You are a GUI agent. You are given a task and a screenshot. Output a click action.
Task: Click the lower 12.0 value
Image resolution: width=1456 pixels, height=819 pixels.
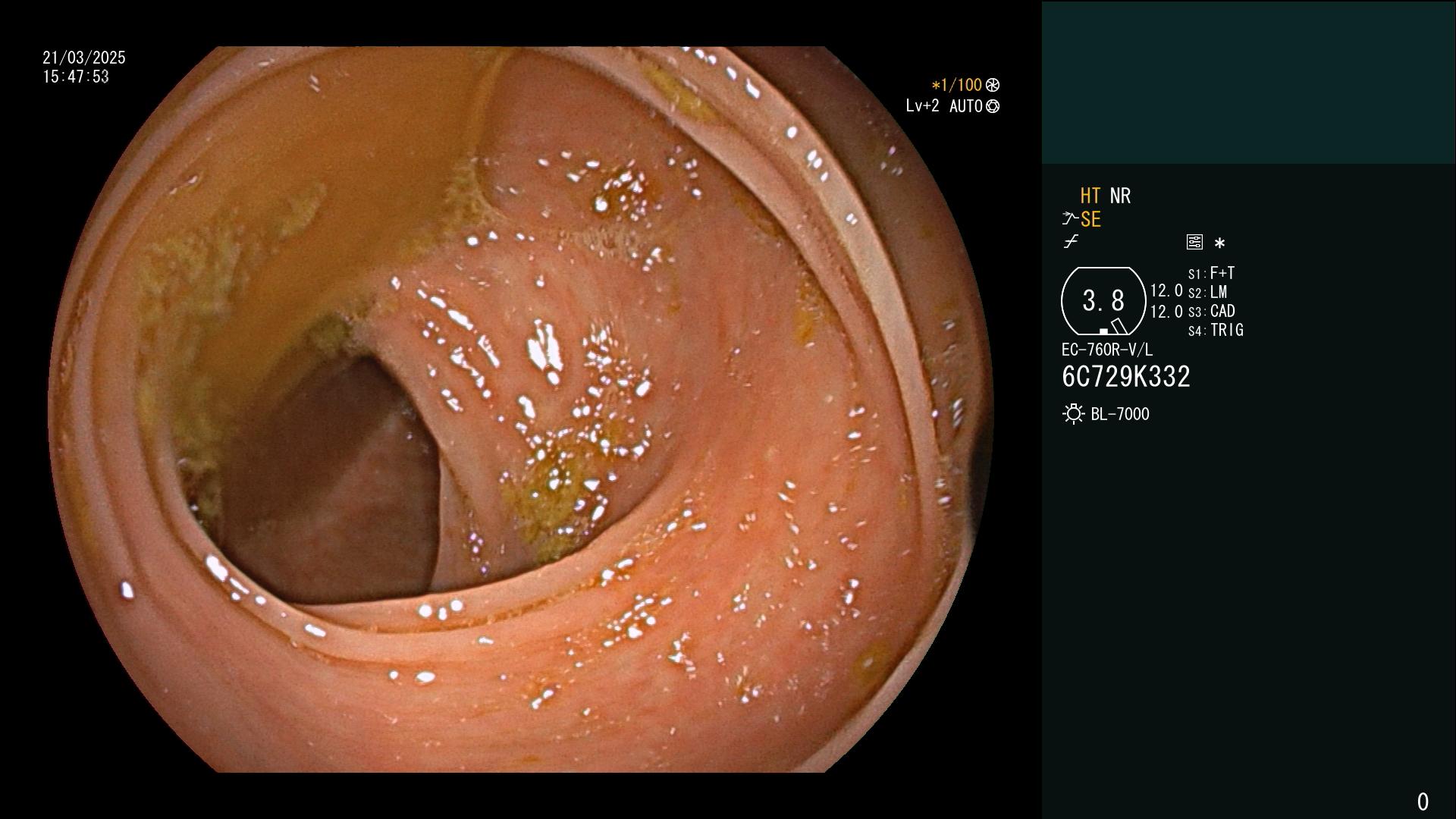(1166, 312)
